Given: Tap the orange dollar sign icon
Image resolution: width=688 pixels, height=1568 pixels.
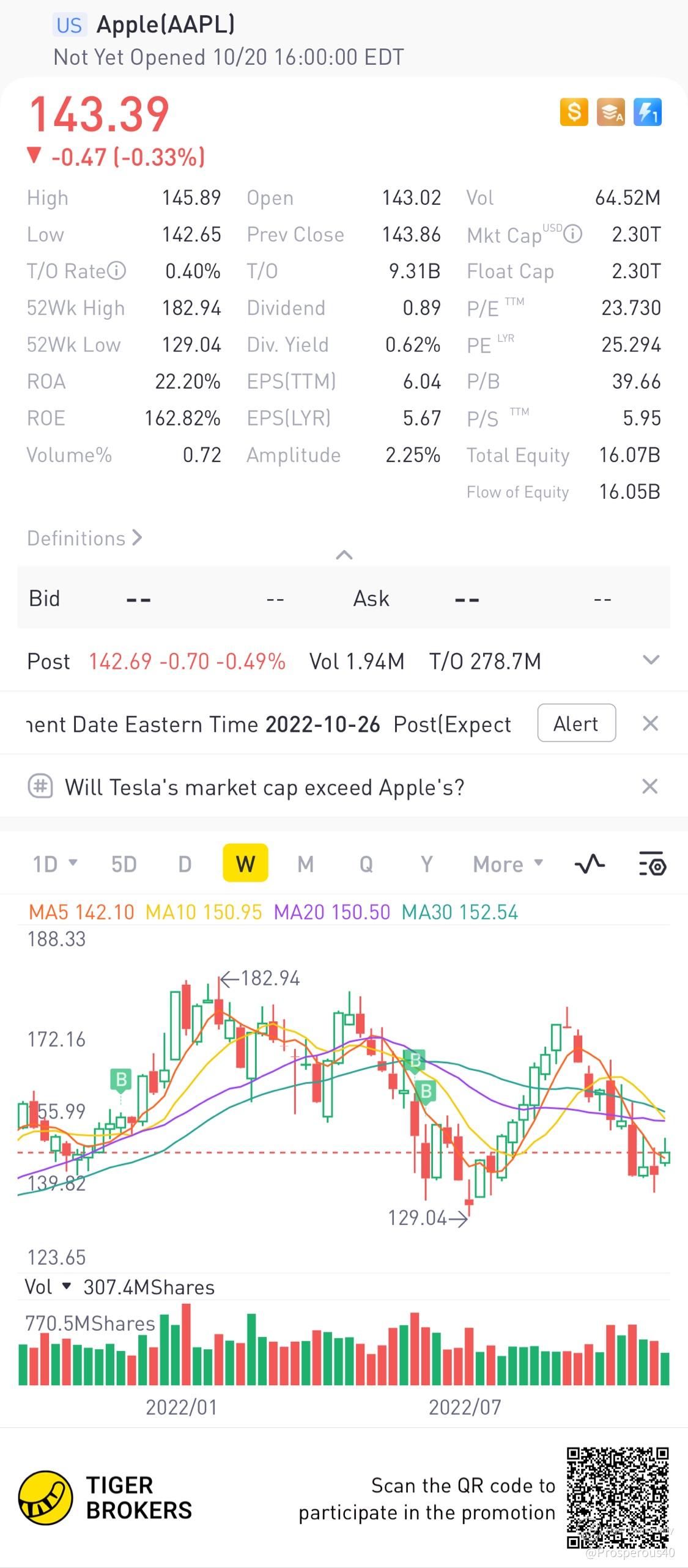Looking at the screenshot, I should pyautogui.click(x=574, y=112).
